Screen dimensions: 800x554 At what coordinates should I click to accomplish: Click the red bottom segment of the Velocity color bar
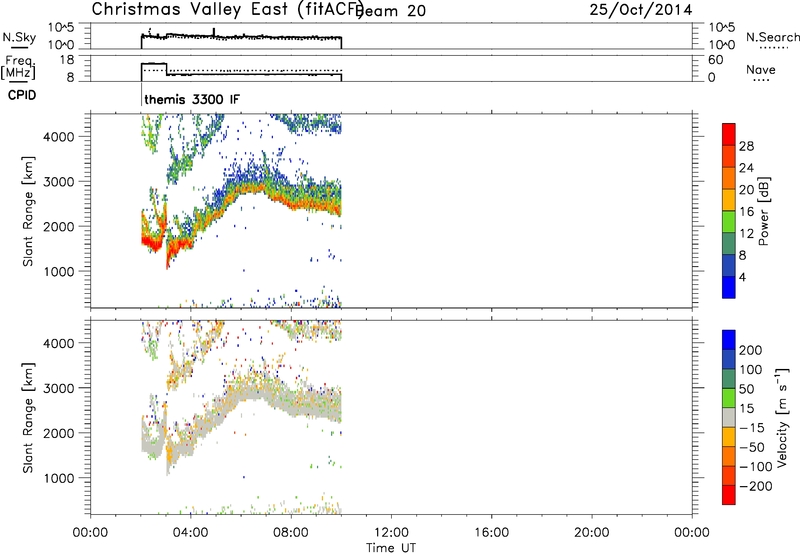pyautogui.click(x=729, y=495)
